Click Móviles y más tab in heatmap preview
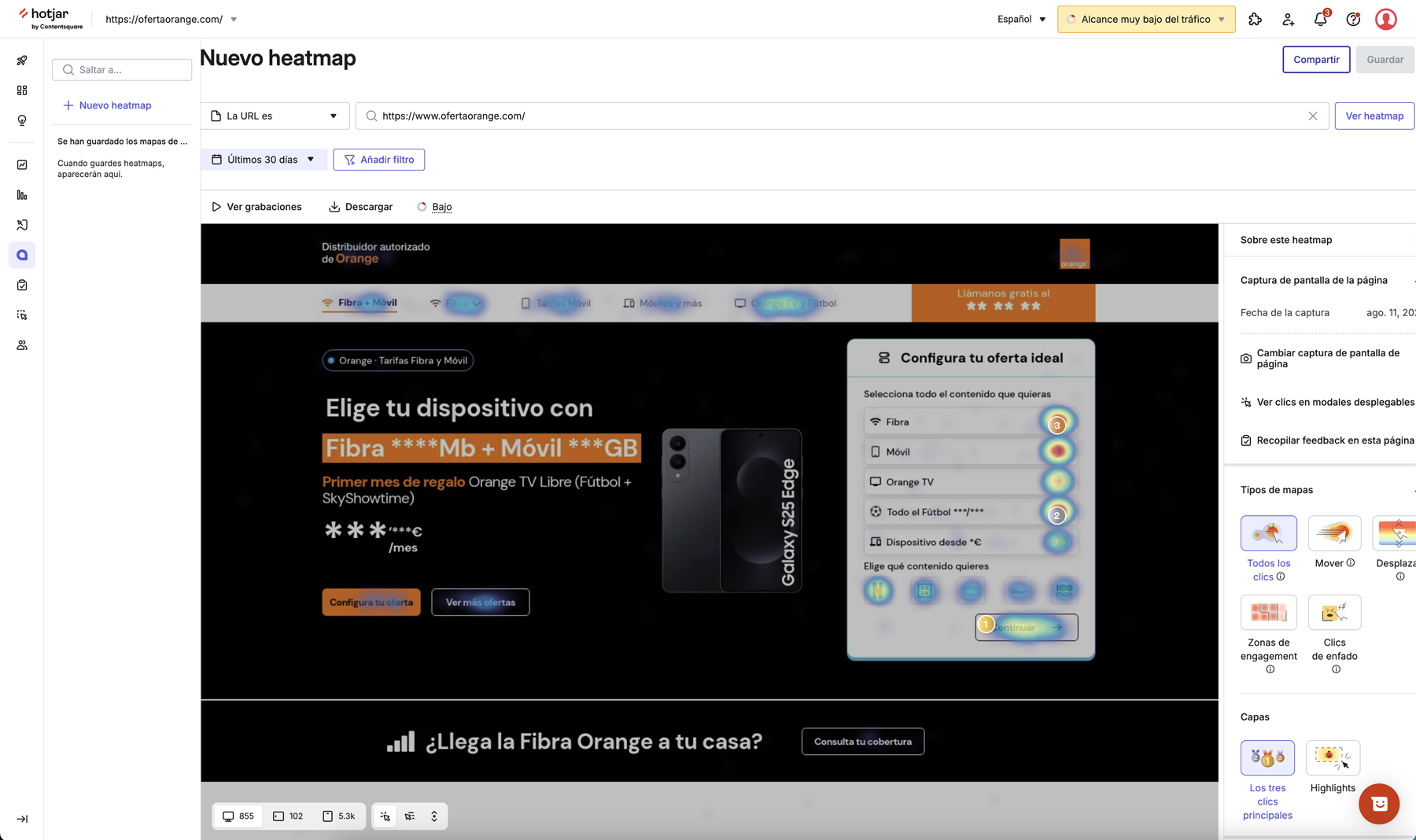1416x840 pixels. coord(662,303)
